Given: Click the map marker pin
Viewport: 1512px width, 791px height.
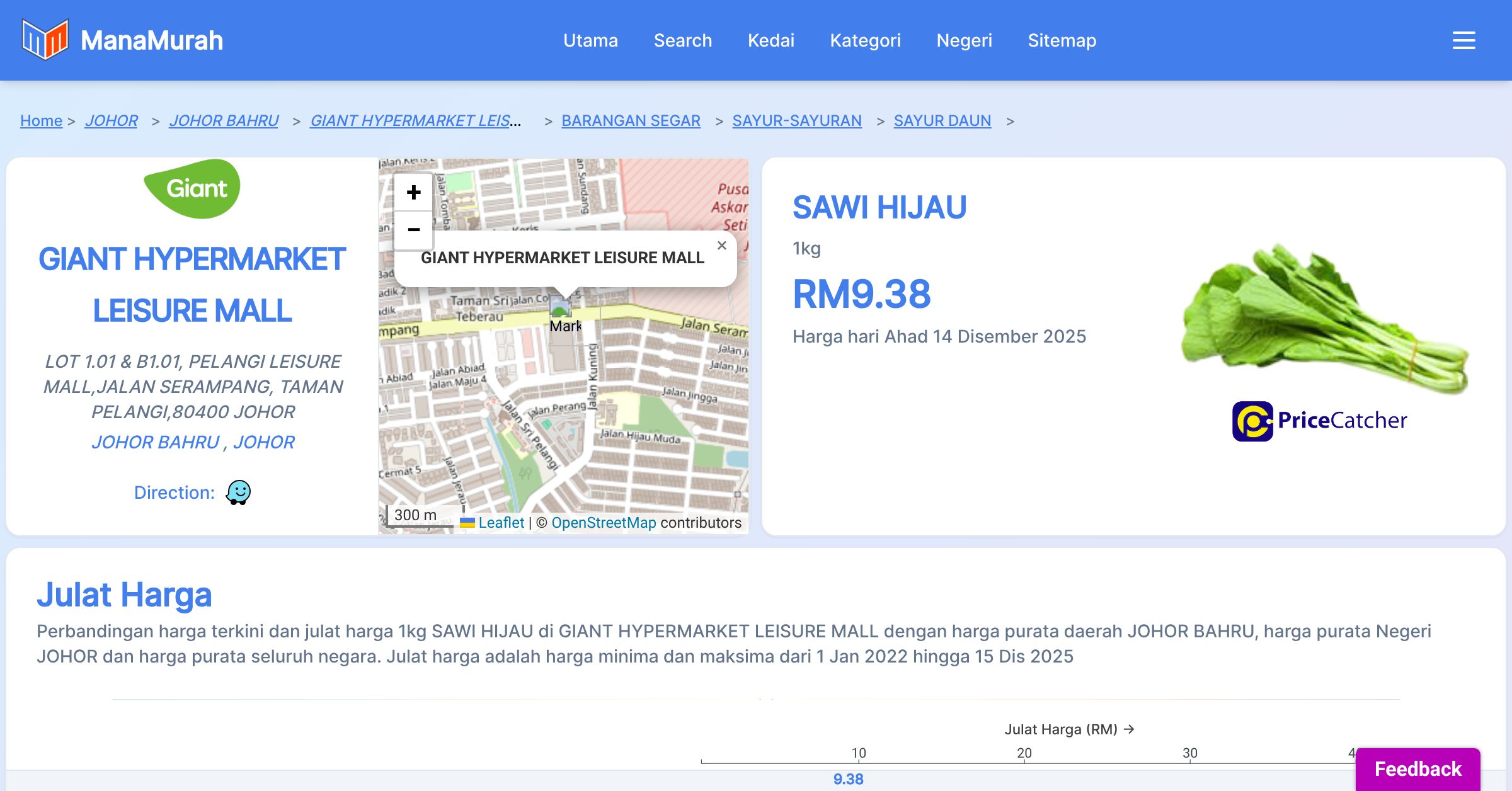Looking at the screenshot, I should (560, 306).
